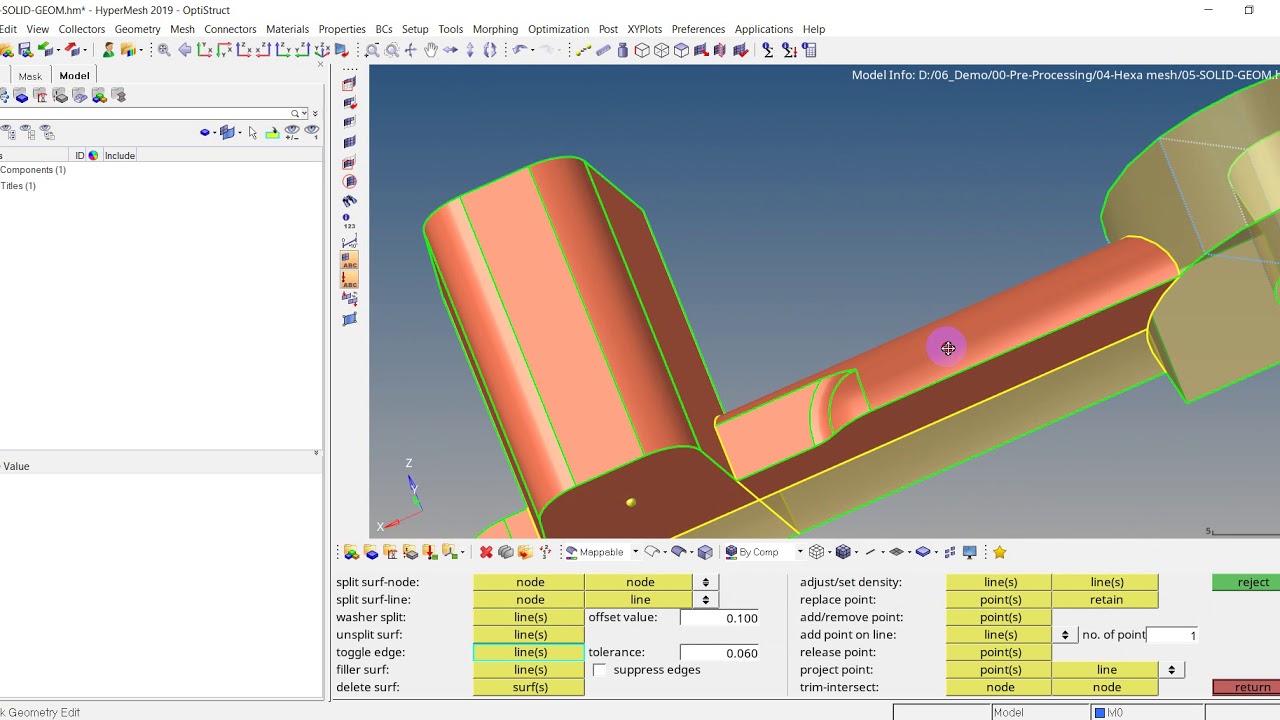Toggle project point line selector arrows
Image resolution: width=1280 pixels, height=720 pixels.
1170,670
